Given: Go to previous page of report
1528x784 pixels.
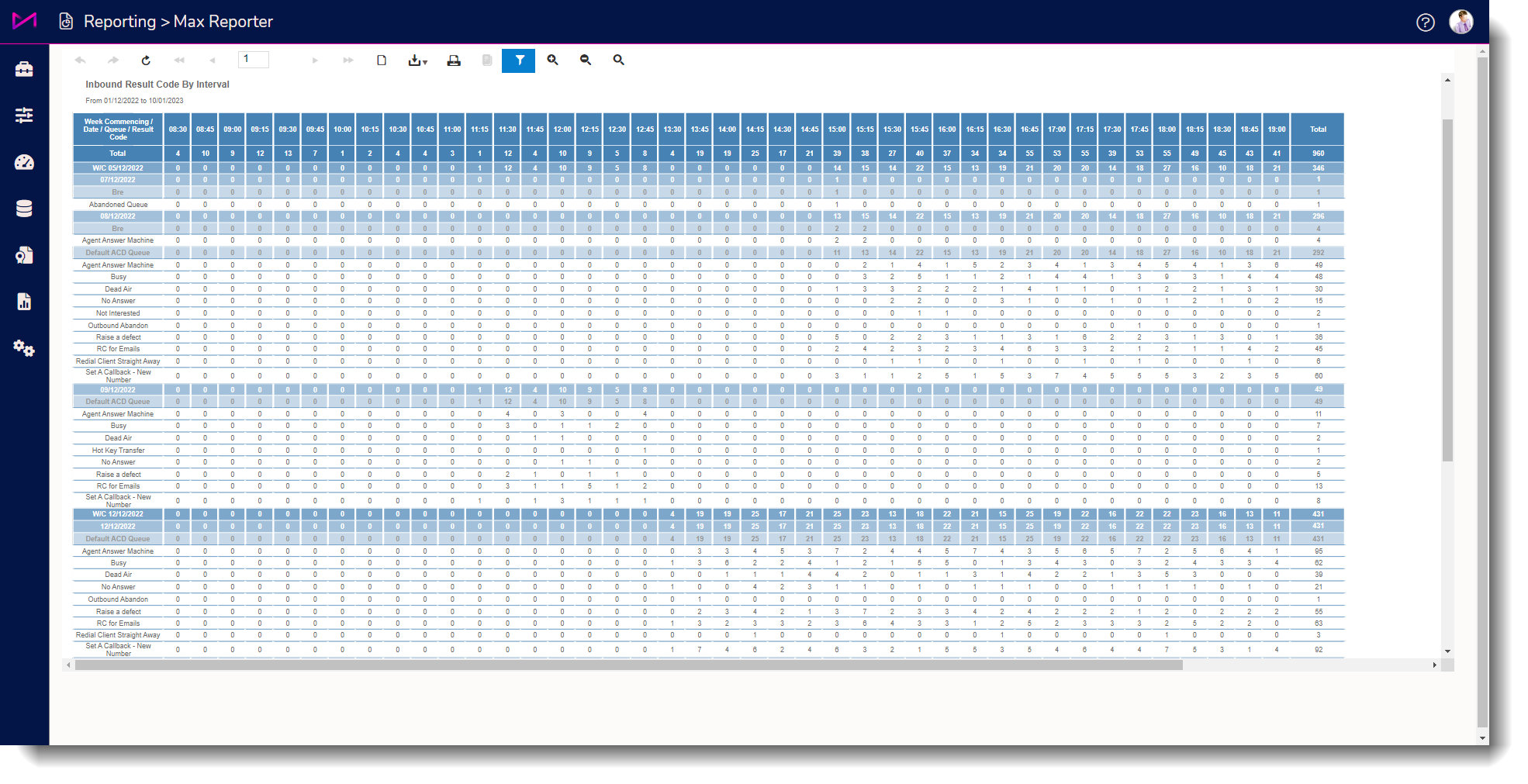Looking at the screenshot, I should pyautogui.click(x=212, y=60).
